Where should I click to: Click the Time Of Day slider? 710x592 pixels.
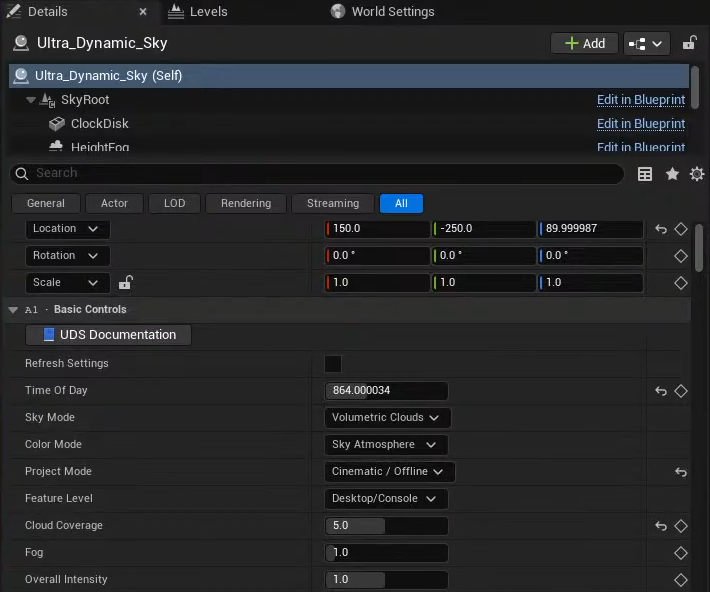[x=386, y=391]
